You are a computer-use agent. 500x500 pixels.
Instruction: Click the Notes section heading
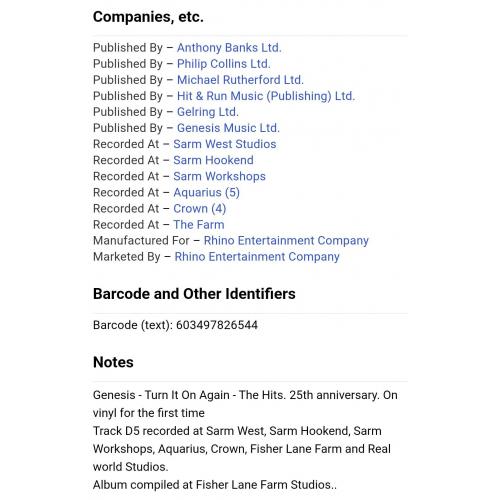tap(113, 362)
